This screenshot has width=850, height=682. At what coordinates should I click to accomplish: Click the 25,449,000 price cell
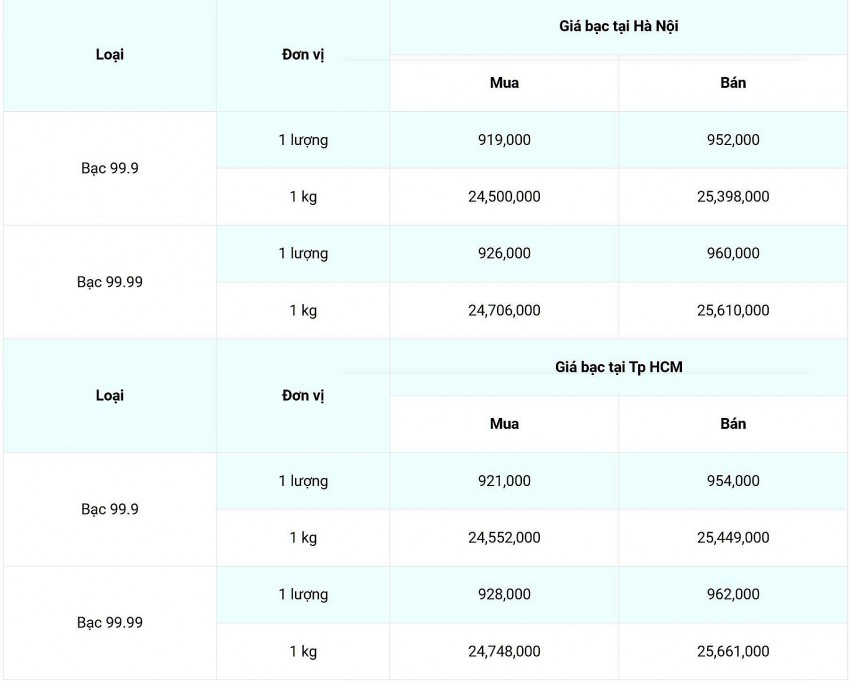[733, 538]
